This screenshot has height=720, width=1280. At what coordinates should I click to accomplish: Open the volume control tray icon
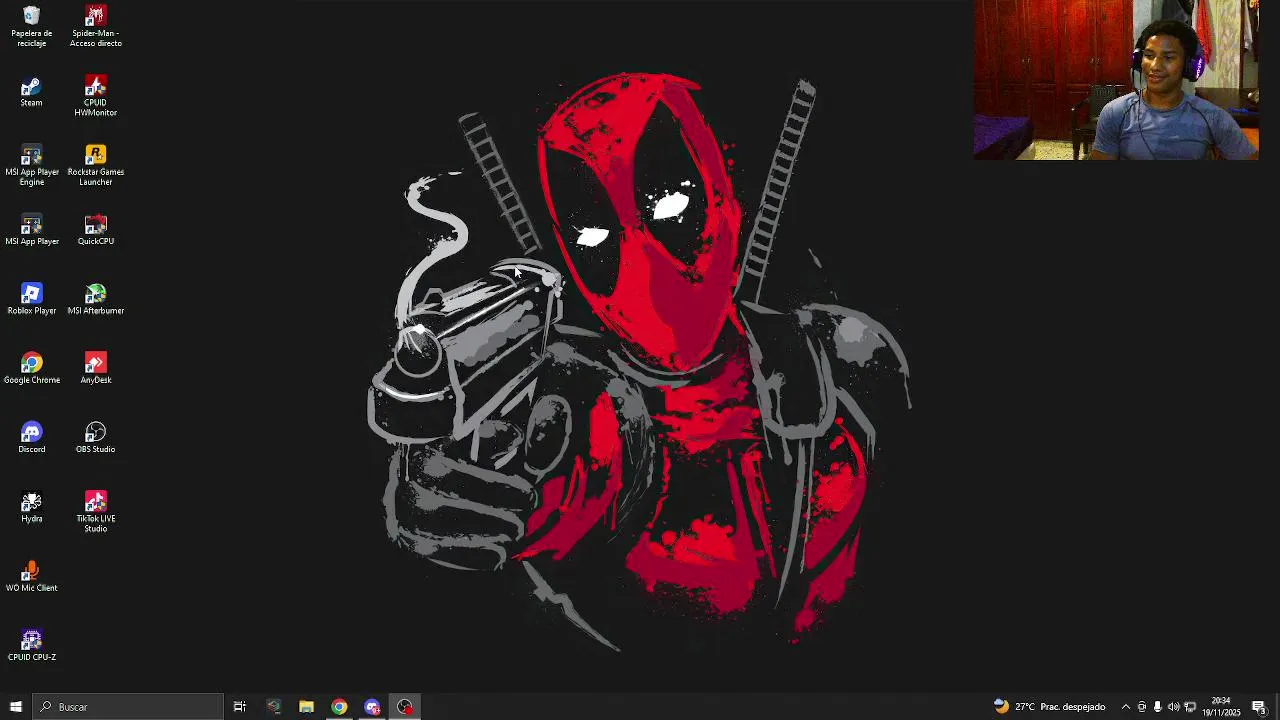(x=1173, y=707)
